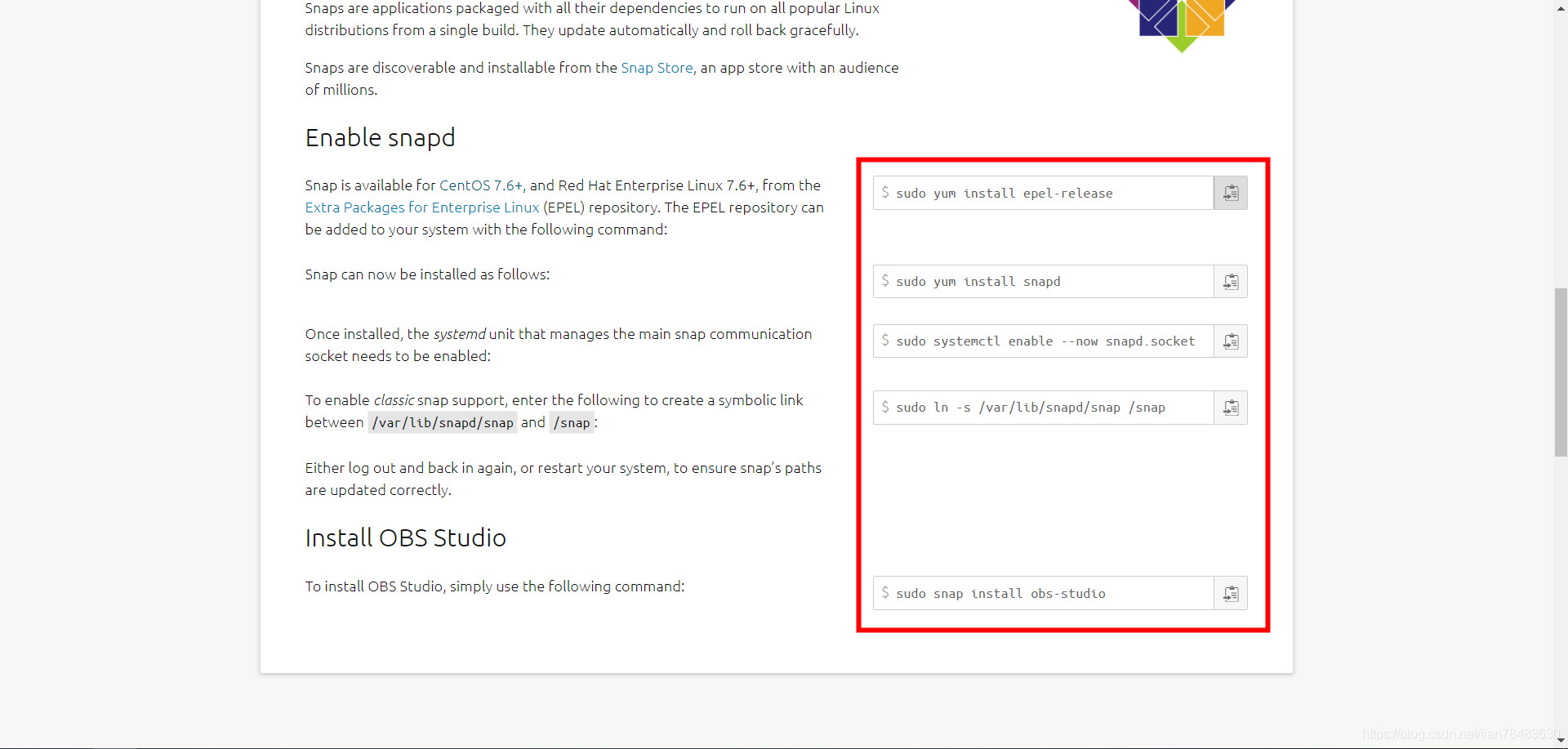Click the '/var/lib/snapd/snap' inline code
The image size is (1568, 749).
pyautogui.click(x=443, y=423)
